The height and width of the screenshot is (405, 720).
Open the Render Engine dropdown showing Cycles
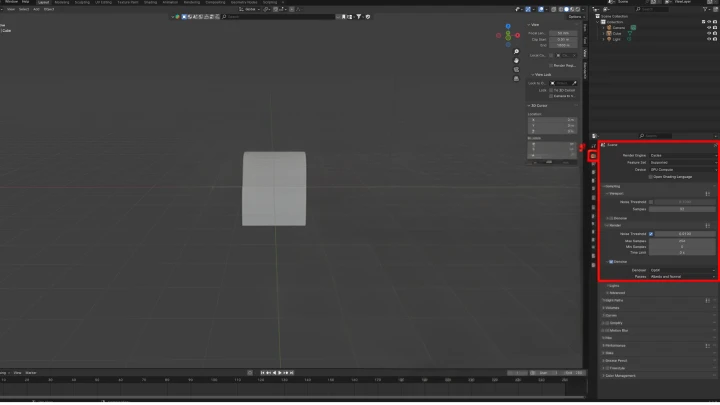(x=683, y=156)
